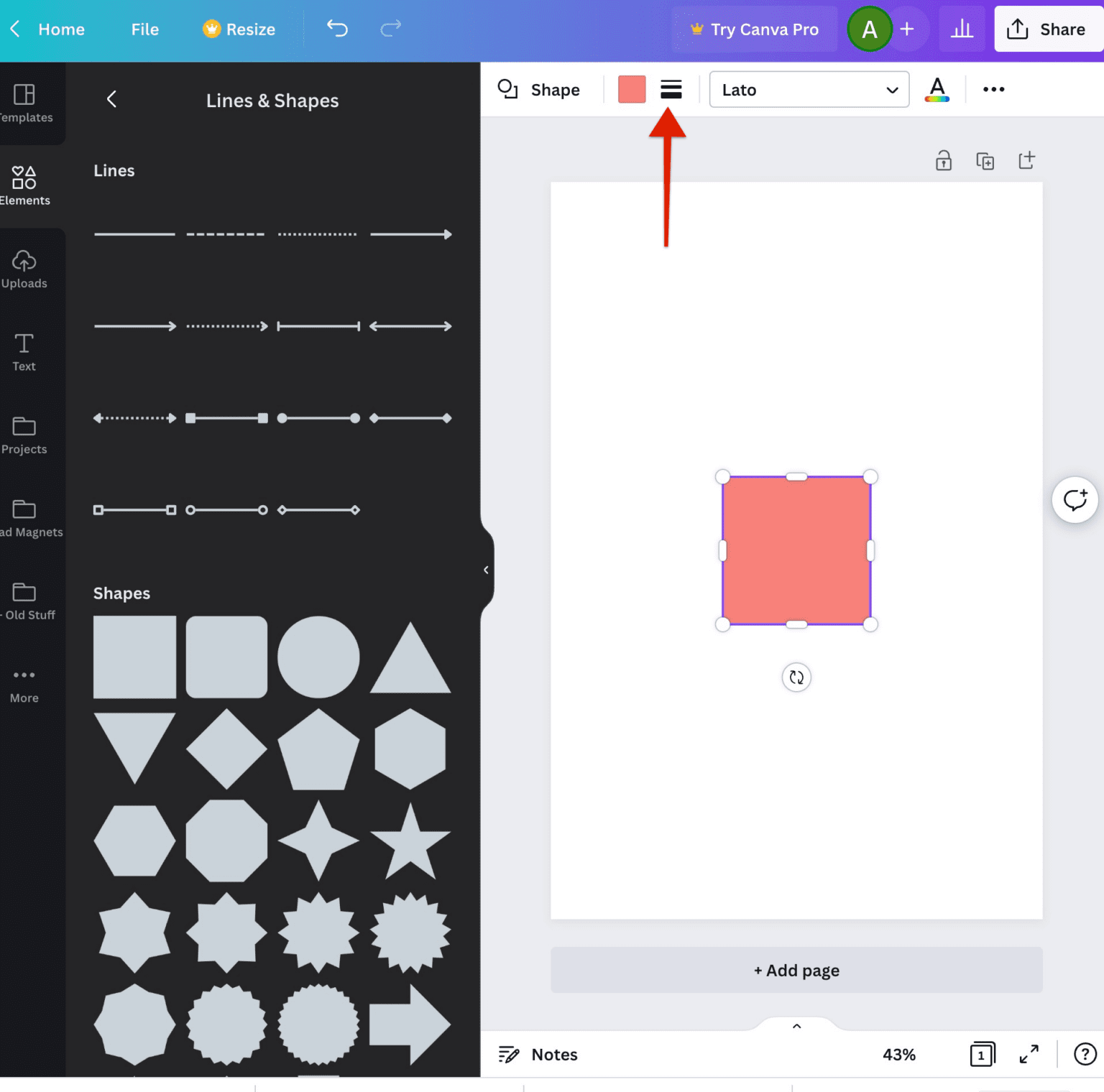Image resolution: width=1104 pixels, height=1092 pixels.
Task: Open the Resize menu
Action: point(239,29)
